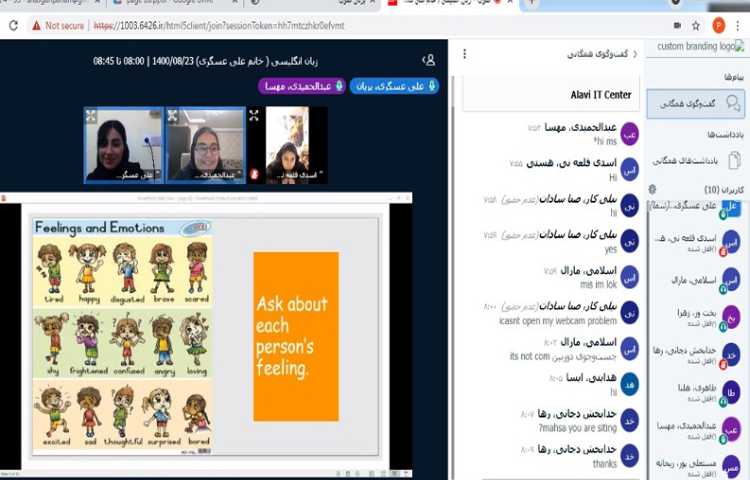This screenshot has height=480, width=750.
Task: Click chat message "mis im lok"
Action: (x=598, y=284)
